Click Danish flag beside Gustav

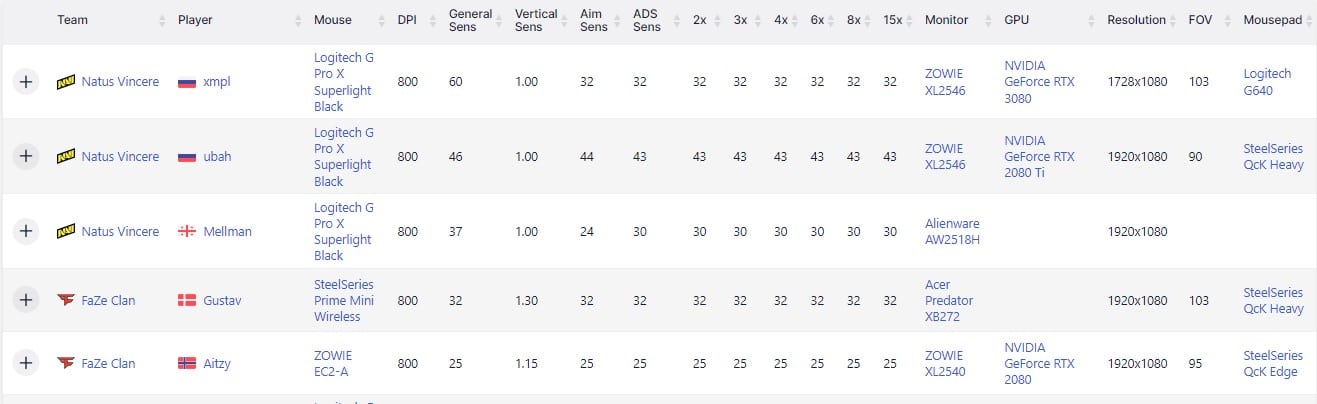186,300
